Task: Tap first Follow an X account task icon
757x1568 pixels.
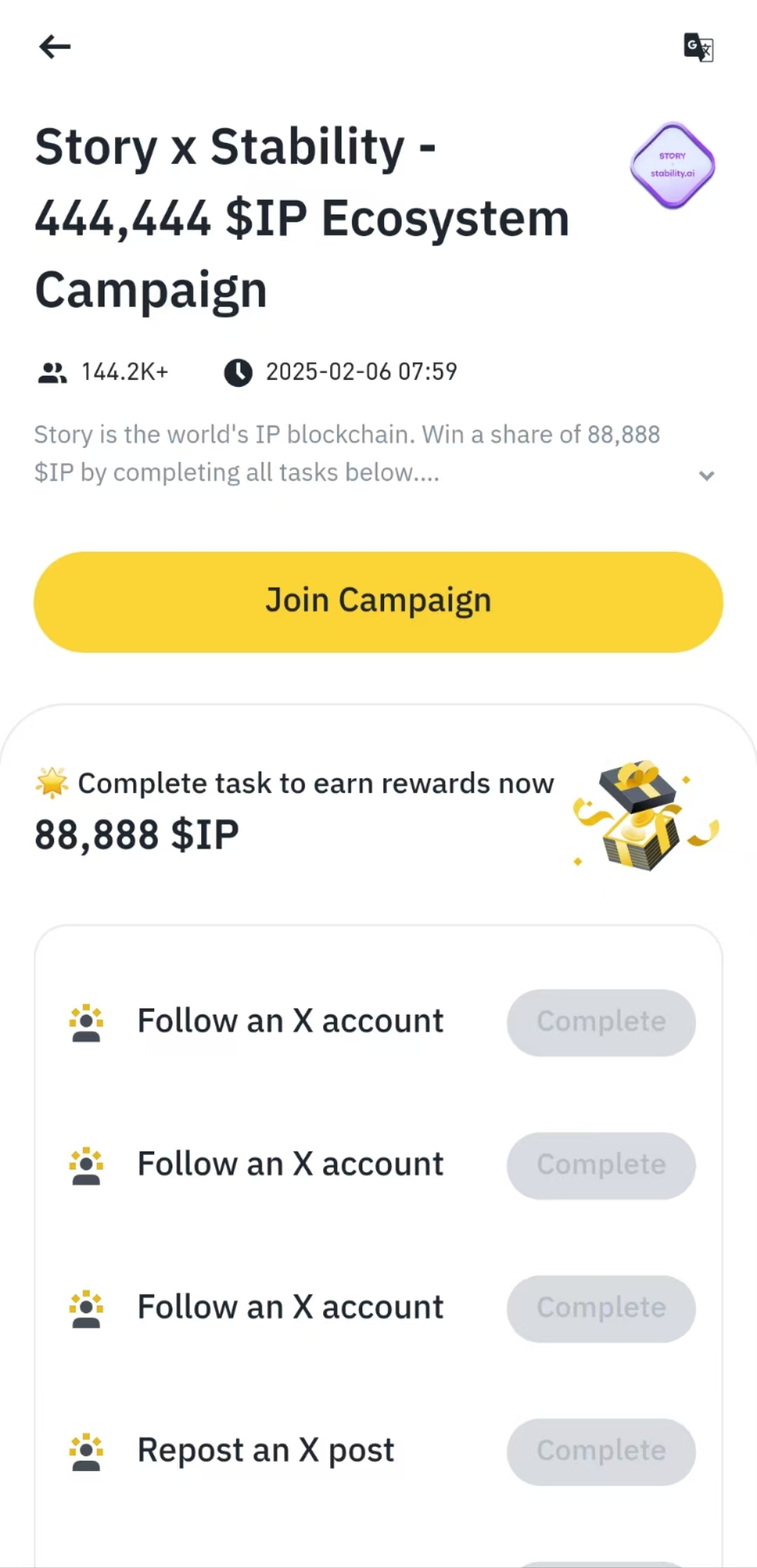Action: 86,1023
